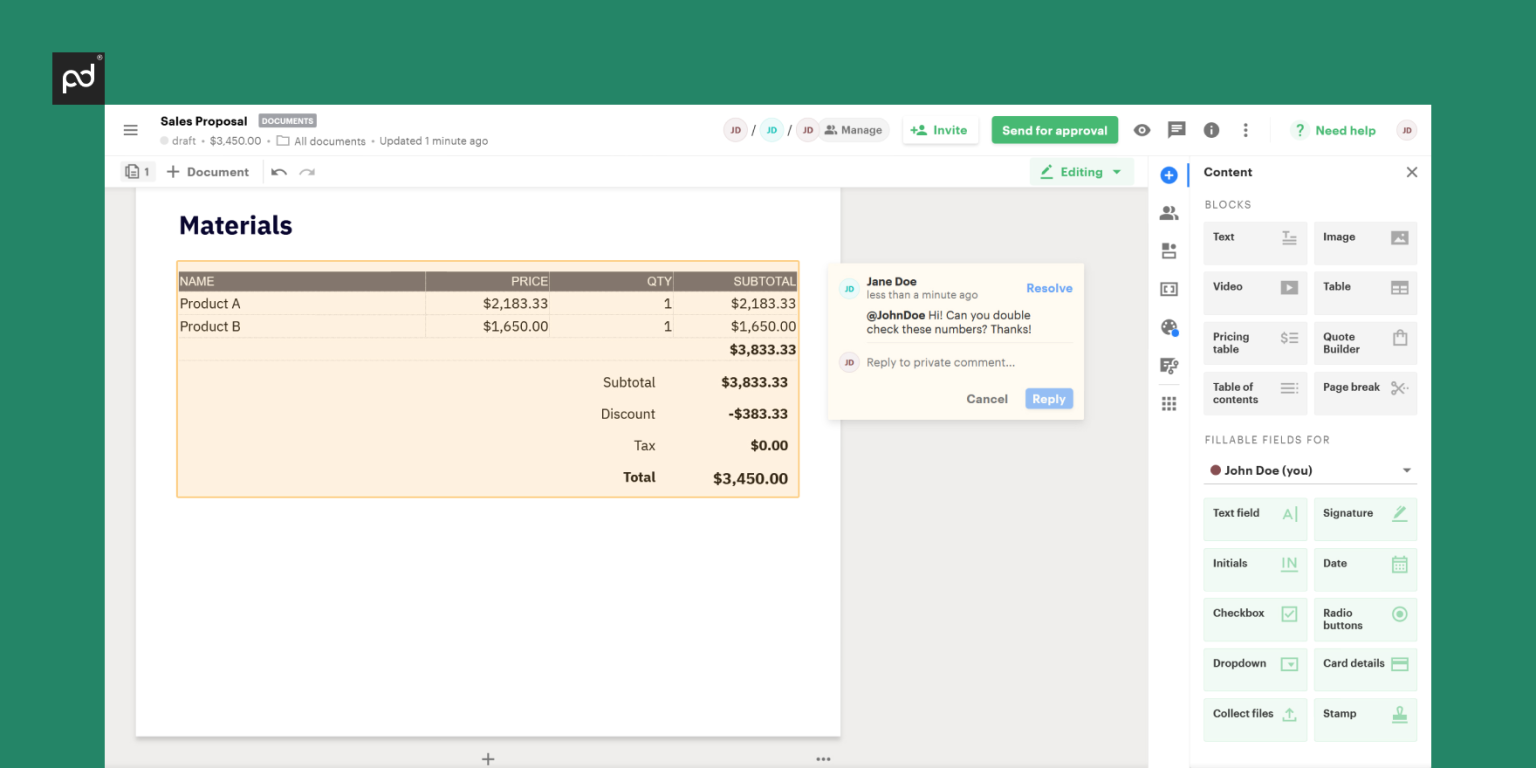The width and height of the screenshot is (1536, 768).
Task: Select the Signature fillable field
Action: (1365, 518)
